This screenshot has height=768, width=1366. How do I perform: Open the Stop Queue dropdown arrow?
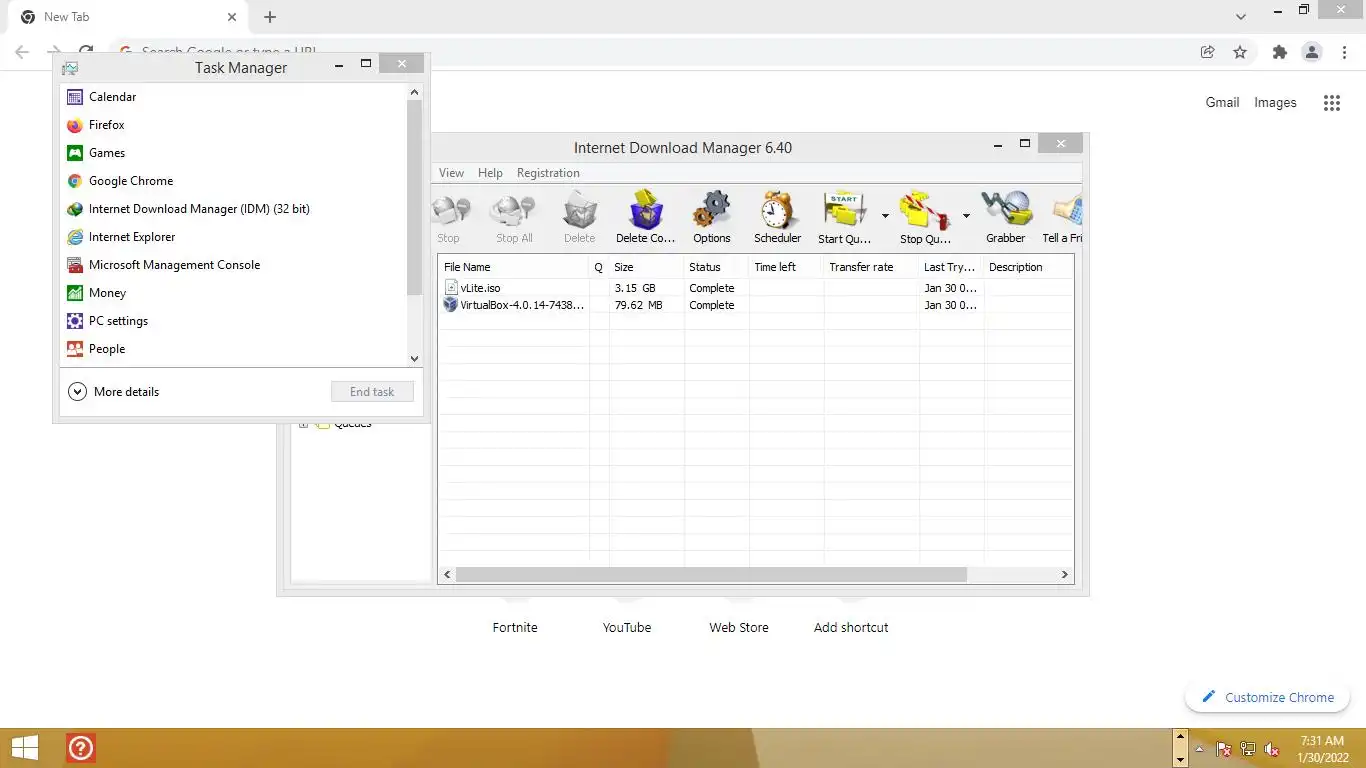pos(966,216)
